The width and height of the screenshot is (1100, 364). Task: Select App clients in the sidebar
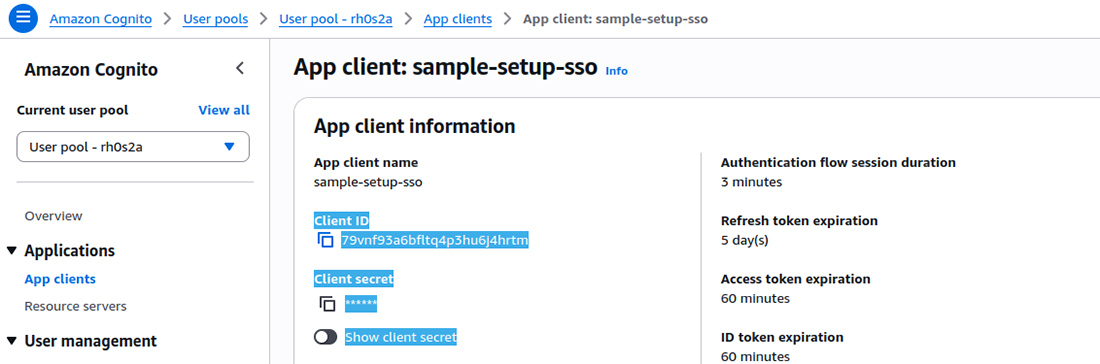click(60, 279)
